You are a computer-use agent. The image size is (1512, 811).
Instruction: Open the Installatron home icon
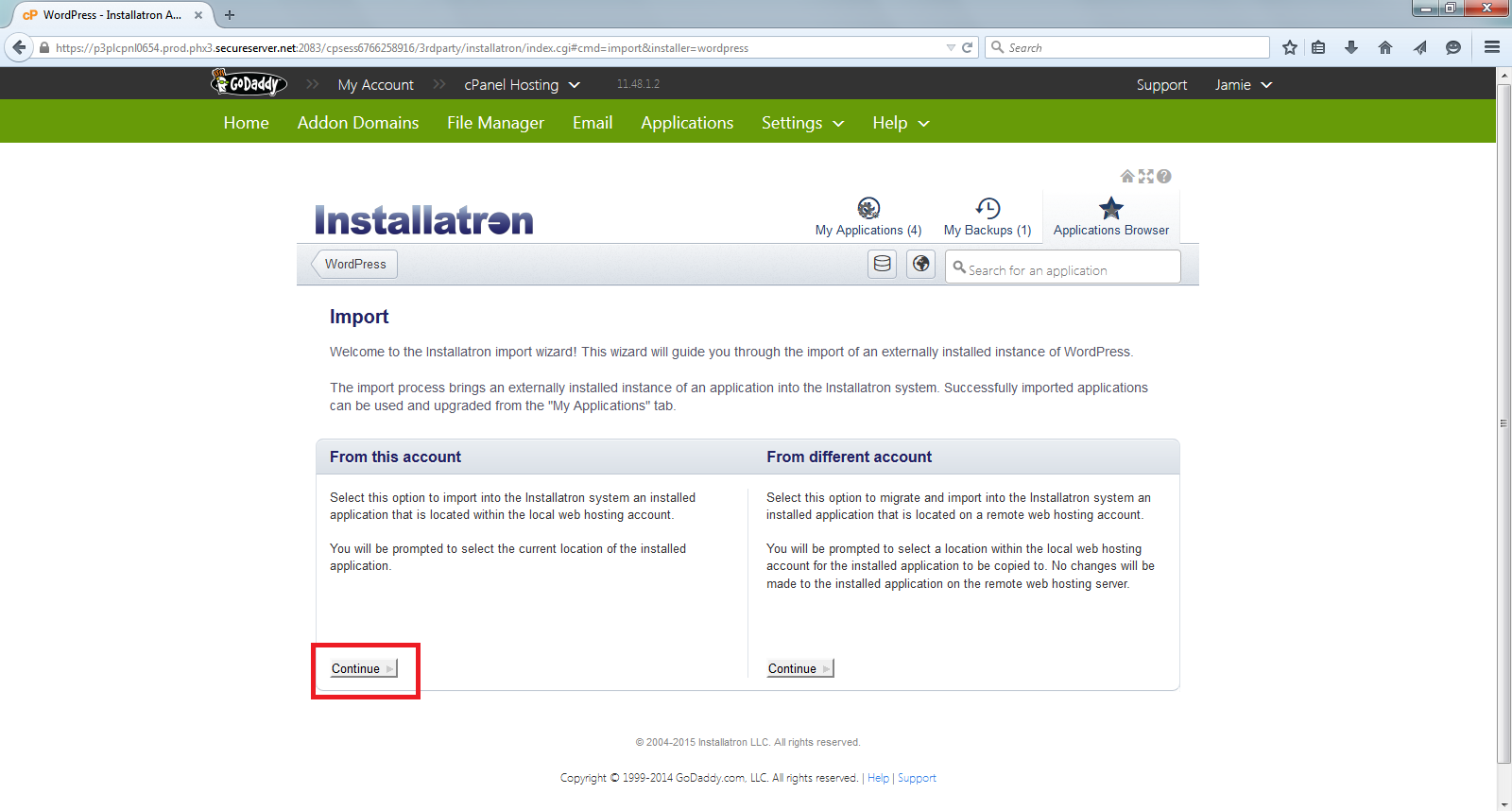pyautogui.click(x=1127, y=176)
